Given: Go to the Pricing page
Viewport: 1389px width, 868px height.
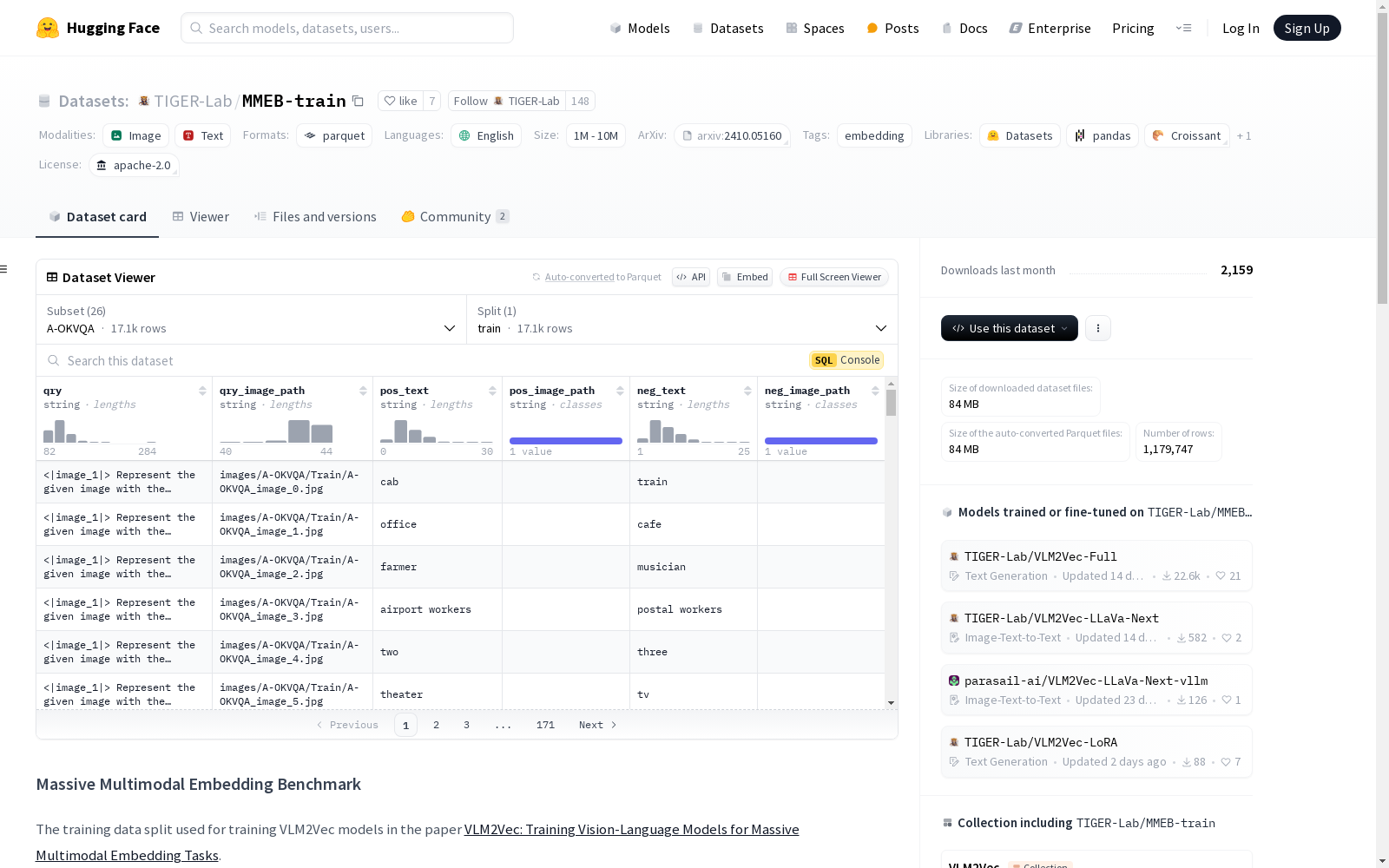Looking at the screenshot, I should (x=1133, y=28).
